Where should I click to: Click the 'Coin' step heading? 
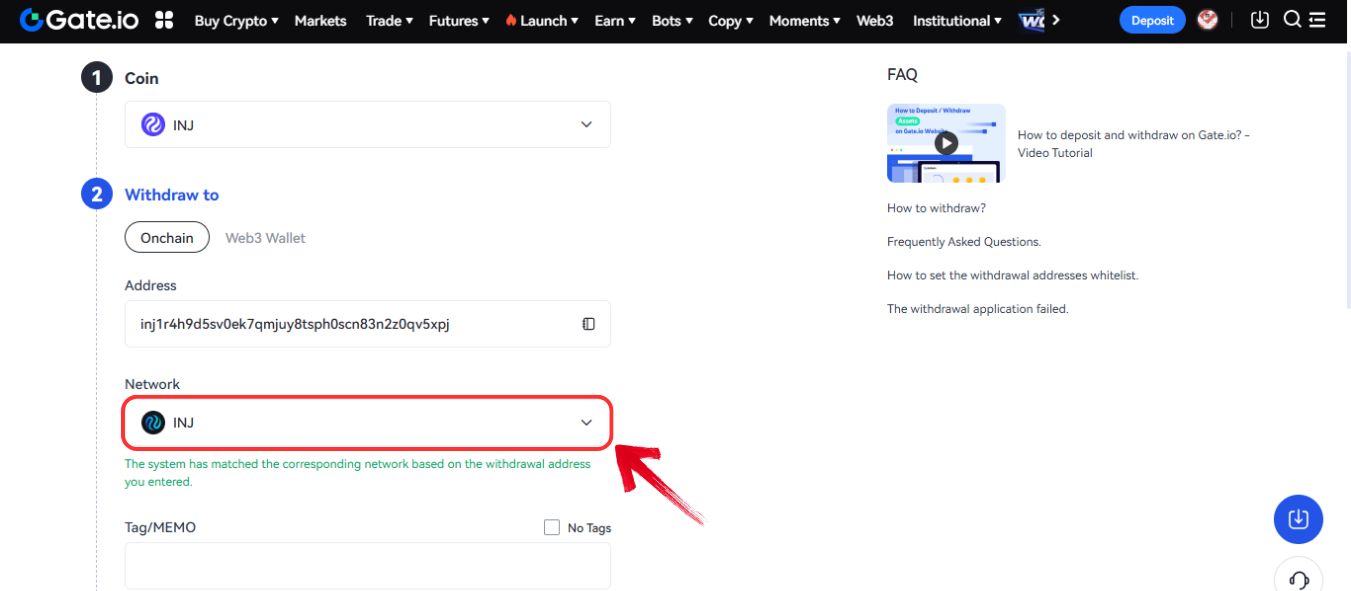coord(141,78)
